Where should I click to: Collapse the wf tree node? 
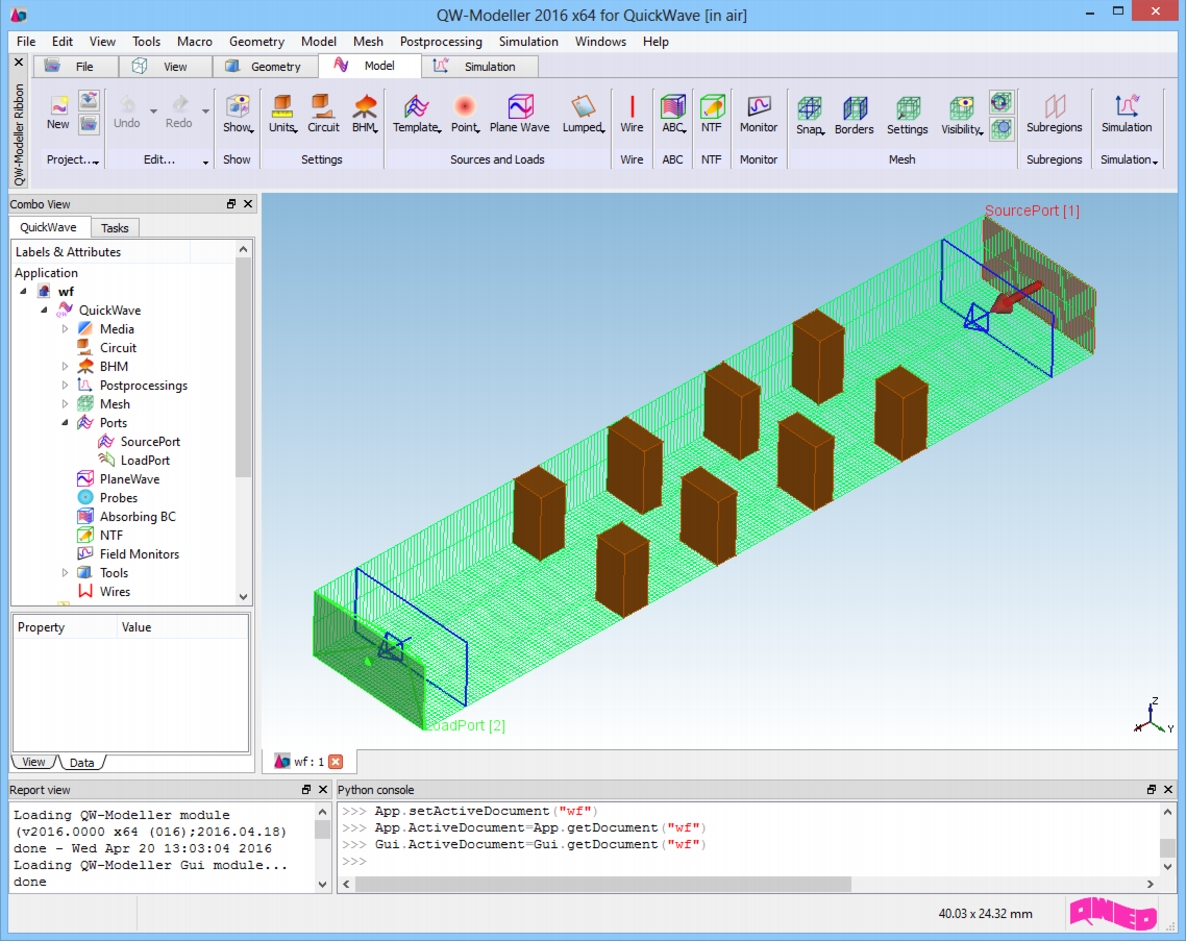click(23, 291)
